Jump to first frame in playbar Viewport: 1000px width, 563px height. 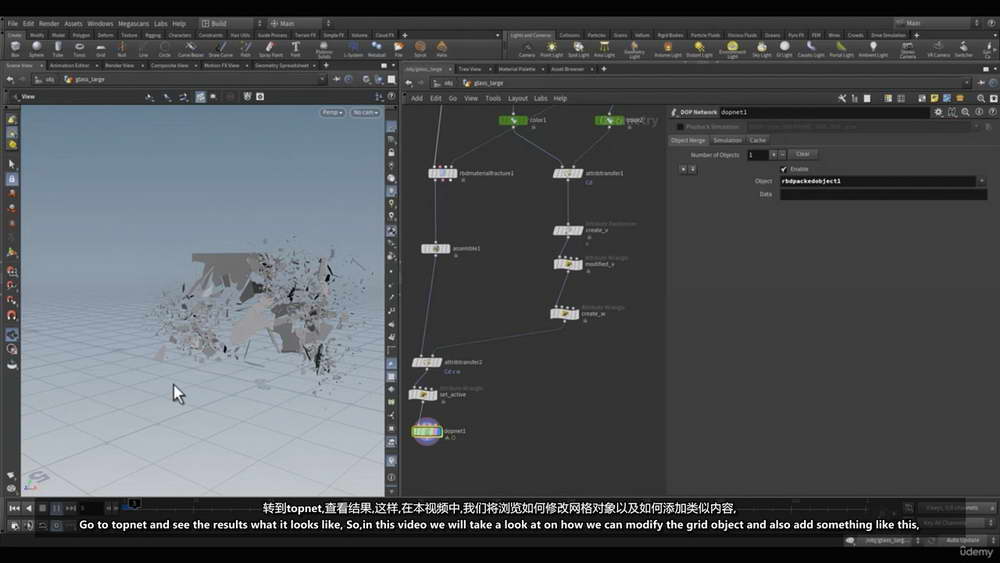[14, 508]
